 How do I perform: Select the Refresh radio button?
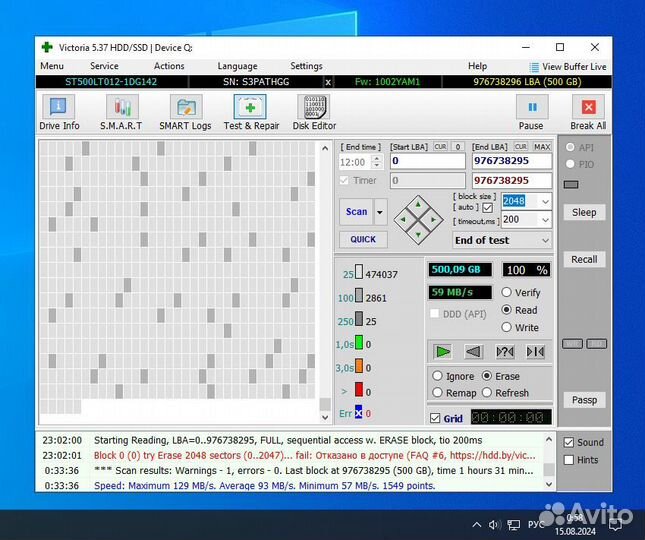pos(487,393)
